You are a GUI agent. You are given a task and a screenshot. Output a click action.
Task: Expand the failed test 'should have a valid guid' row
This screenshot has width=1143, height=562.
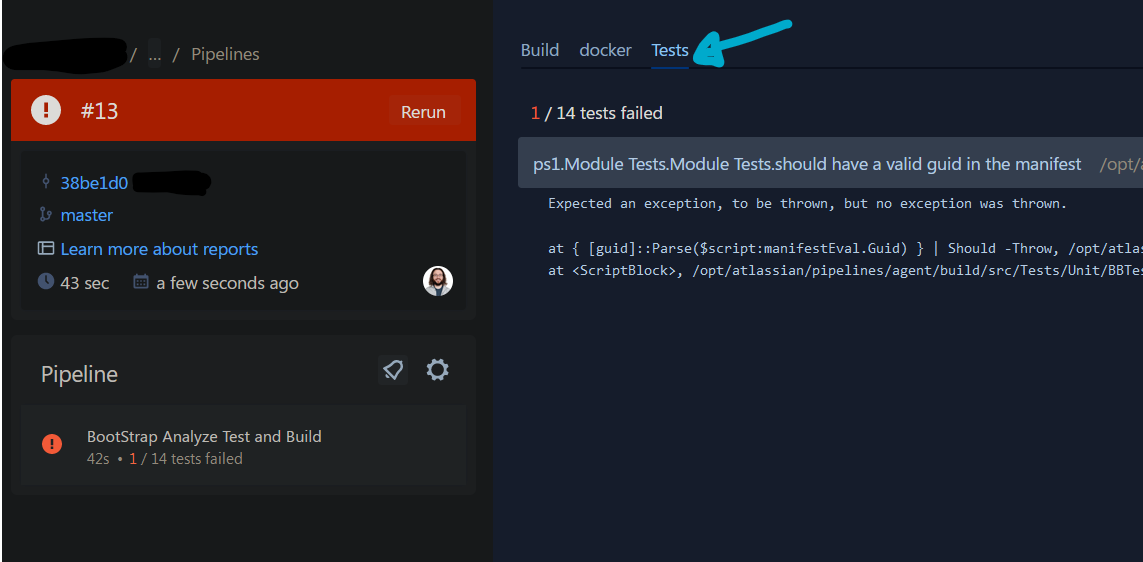pos(830,163)
